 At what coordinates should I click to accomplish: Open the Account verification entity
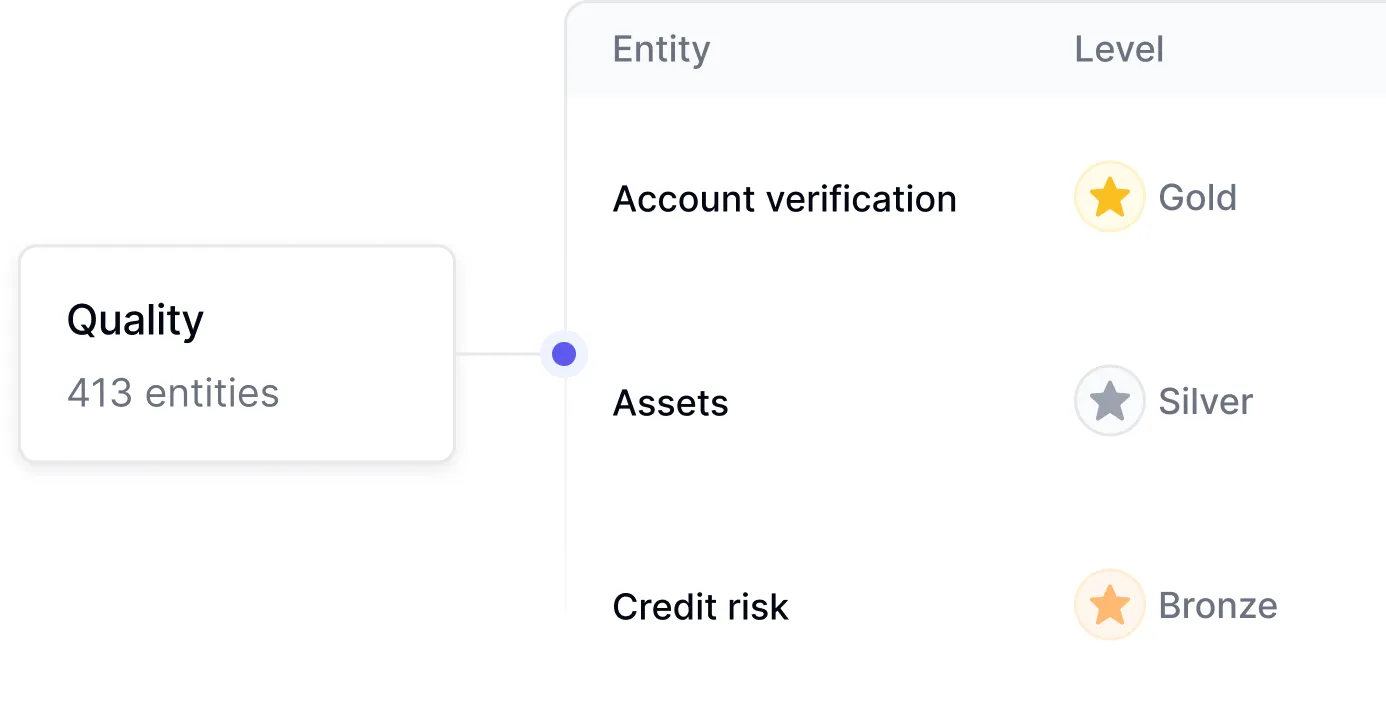pos(784,199)
